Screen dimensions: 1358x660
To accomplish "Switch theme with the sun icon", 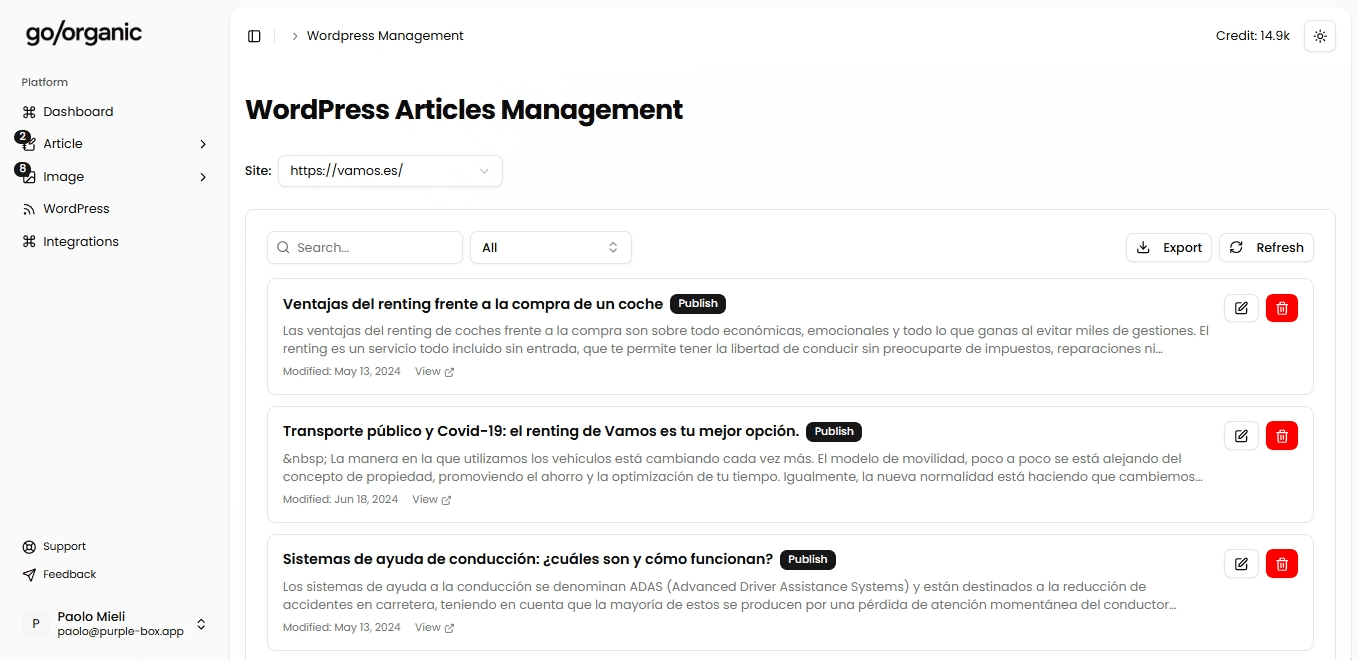I will [1319, 36].
